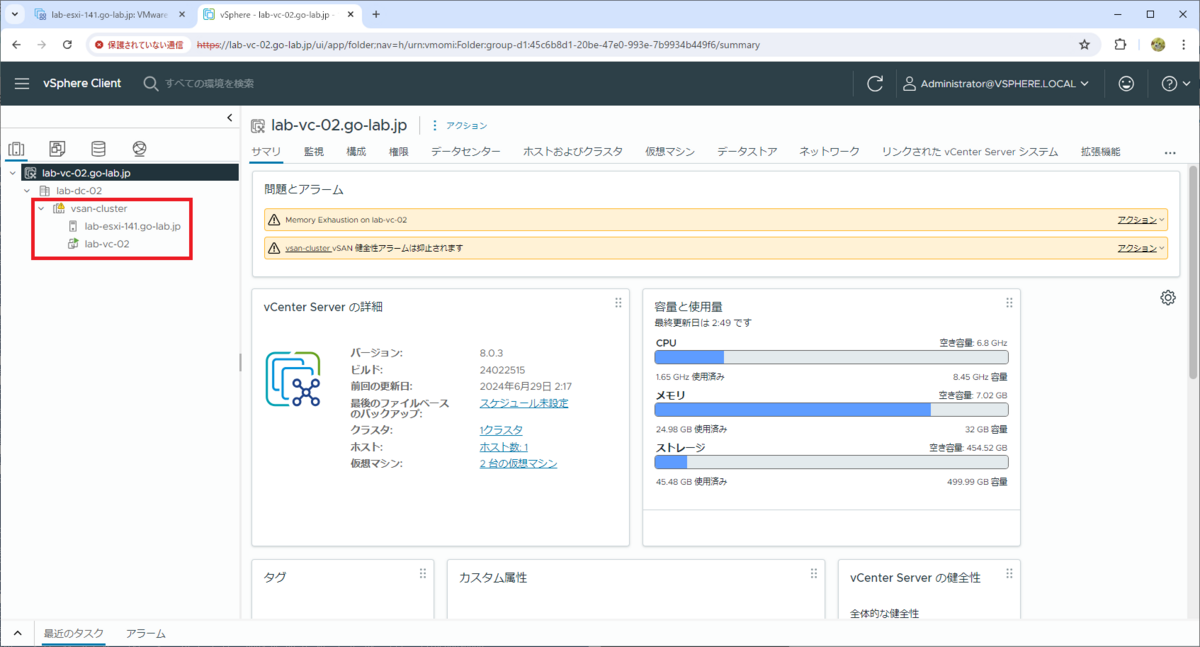Image resolution: width=1200 pixels, height=647 pixels.
Task: Reload the browser page
Action: pos(67,45)
